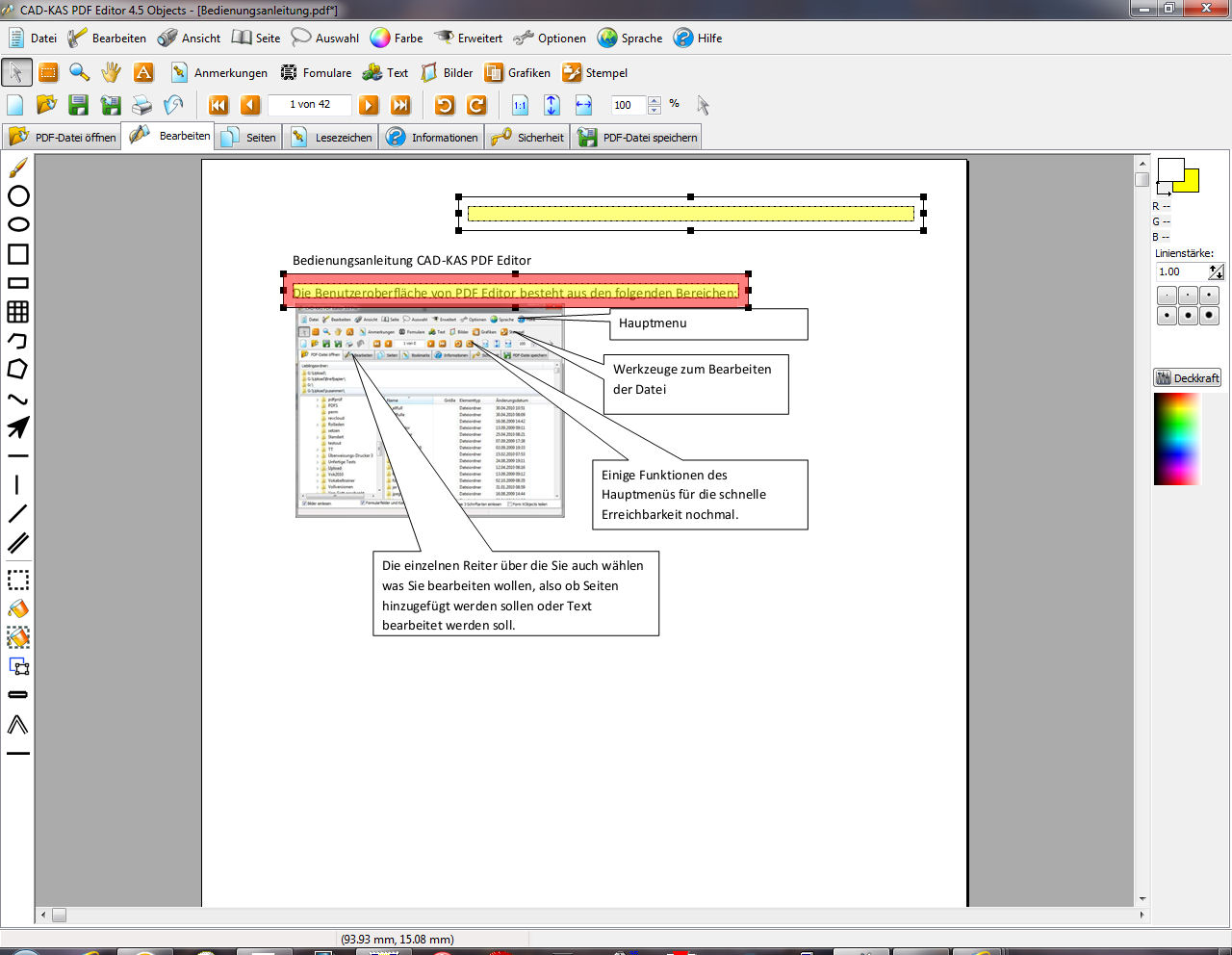Click the Deckkraft button
The height and width of the screenshot is (955, 1232).
click(x=1187, y=378)
